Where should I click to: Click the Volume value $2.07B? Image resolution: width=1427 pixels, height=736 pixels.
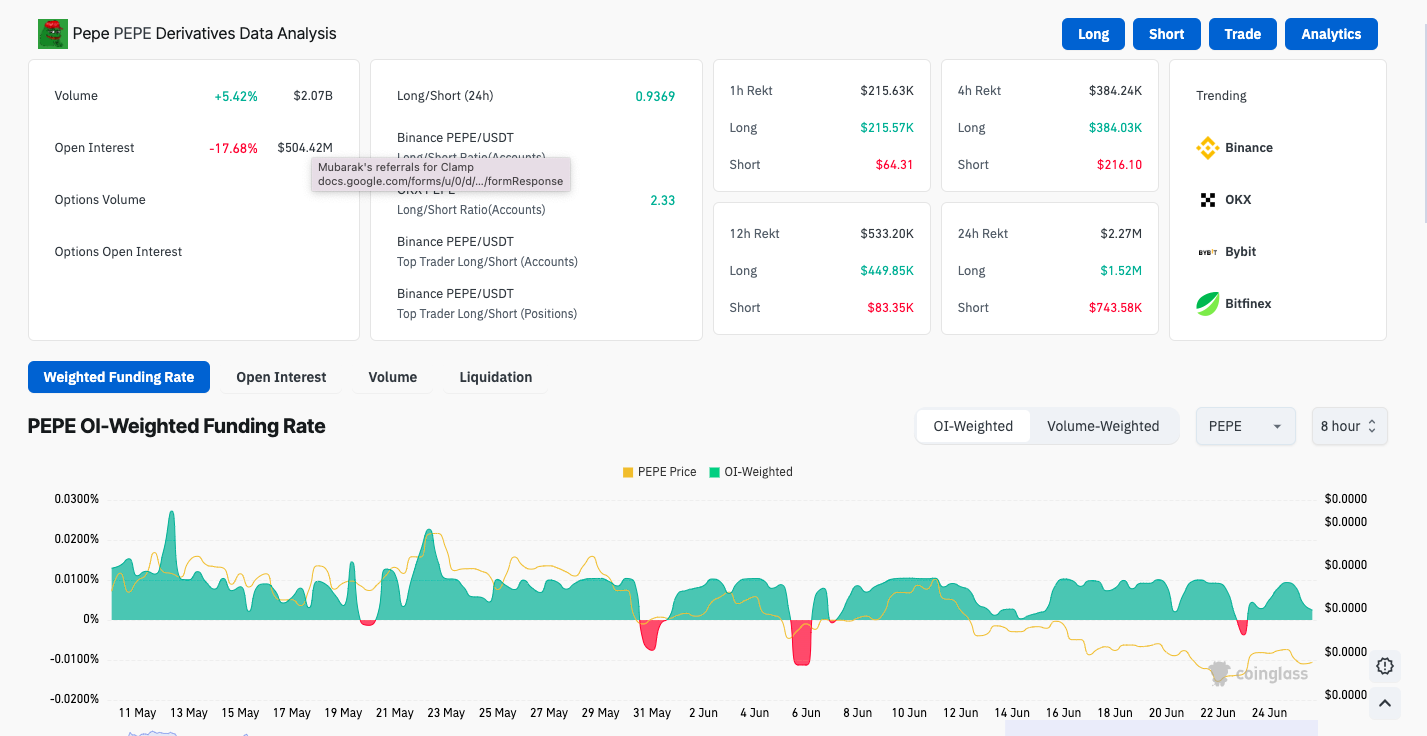click(313, 96)
